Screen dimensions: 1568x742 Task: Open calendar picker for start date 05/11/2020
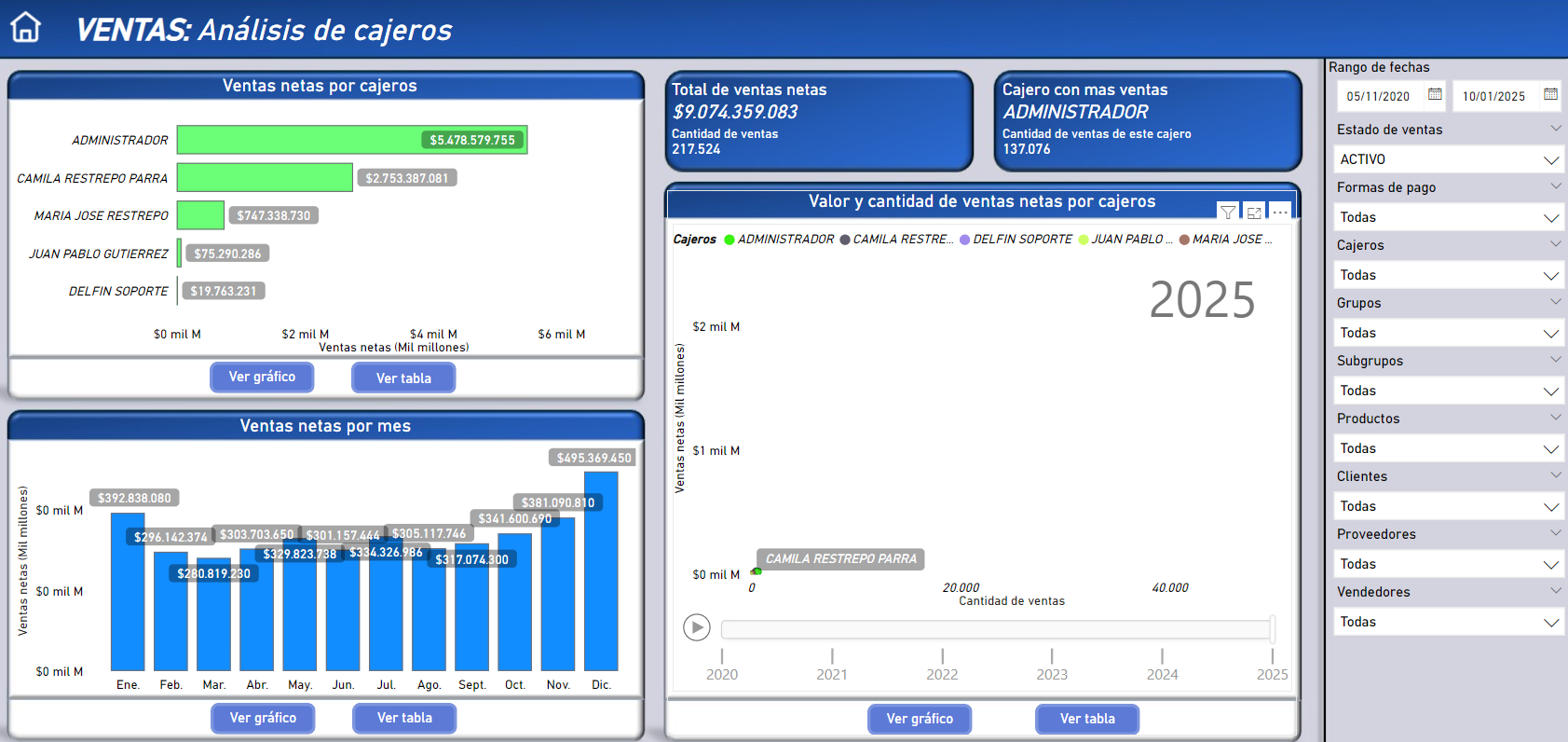click(x=1435, y=94)
